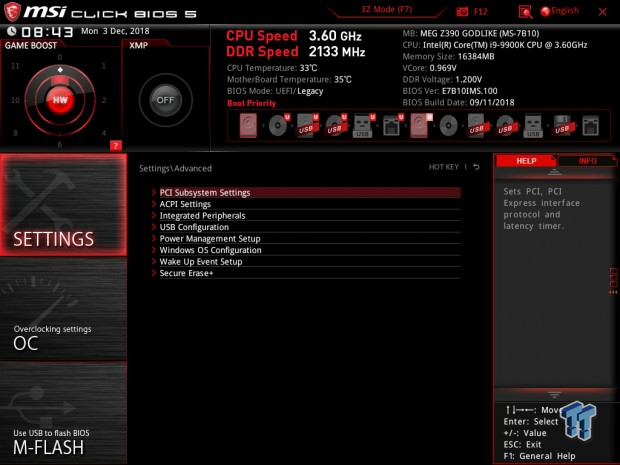Close the BIOS with the X button
Image resolution: width=620 pixels, height=465 pixels.
(603, 12)
